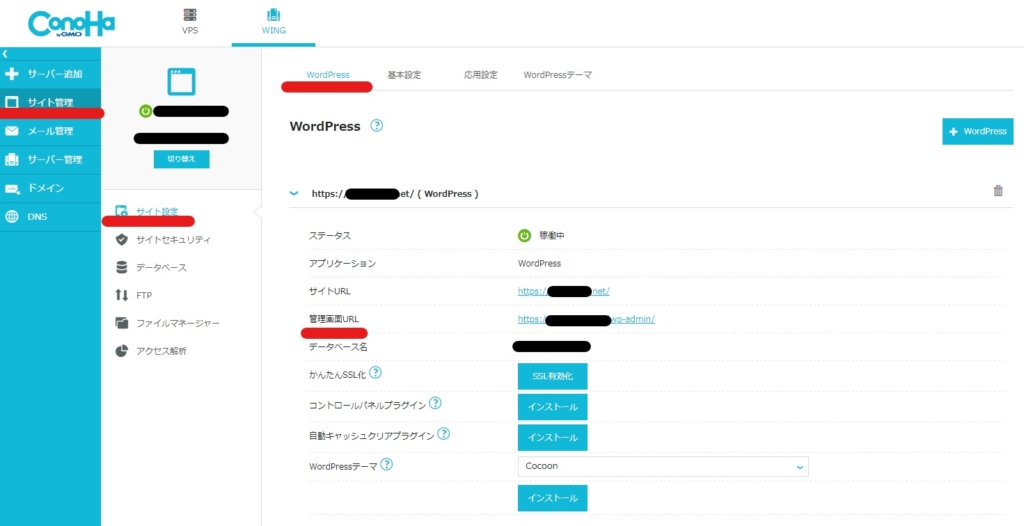Install the 自動キャッシュクリアプラグイン
This screenshot has height=526, width=1024.
pyautogui.click(x=552, y=438)
